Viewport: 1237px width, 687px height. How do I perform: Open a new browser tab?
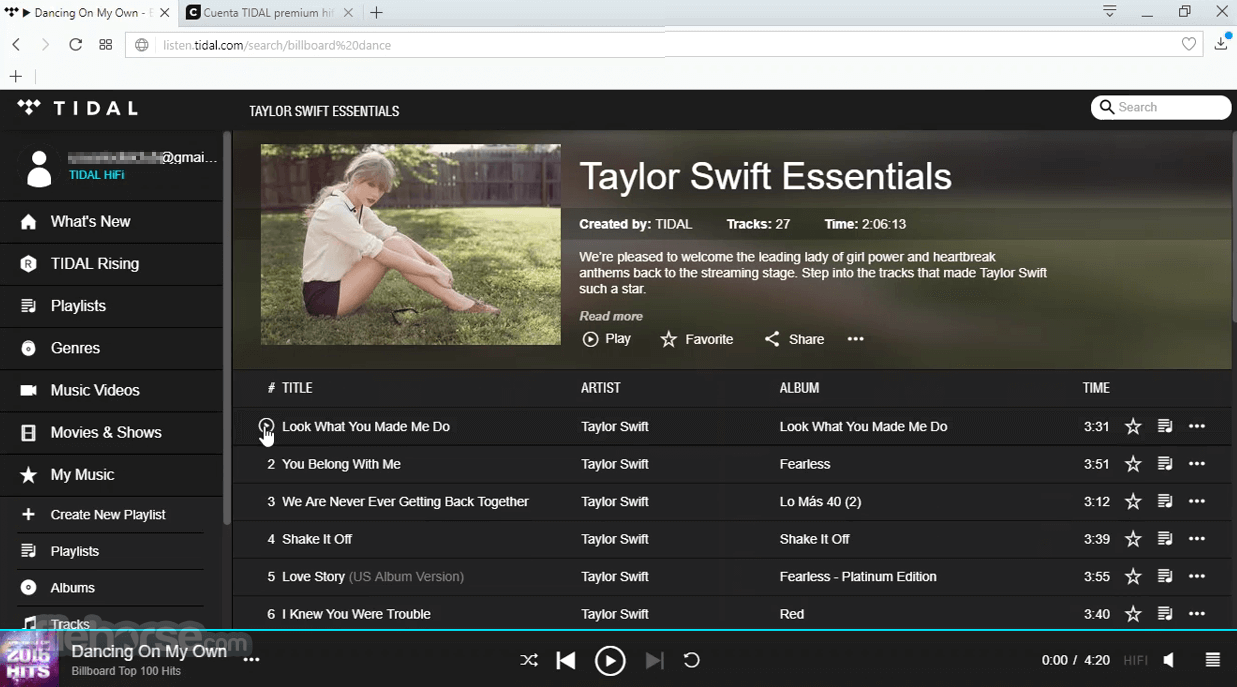pyautogui.click(x=376, y=13)
